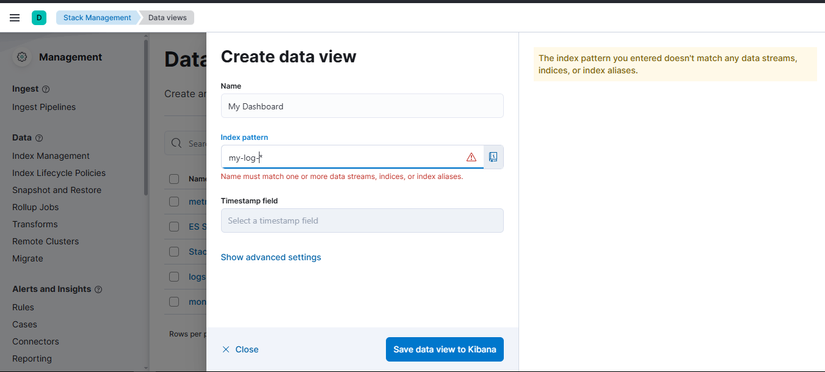Open Cases in sidebar
The image size is (825, 372).
[25, 324]
